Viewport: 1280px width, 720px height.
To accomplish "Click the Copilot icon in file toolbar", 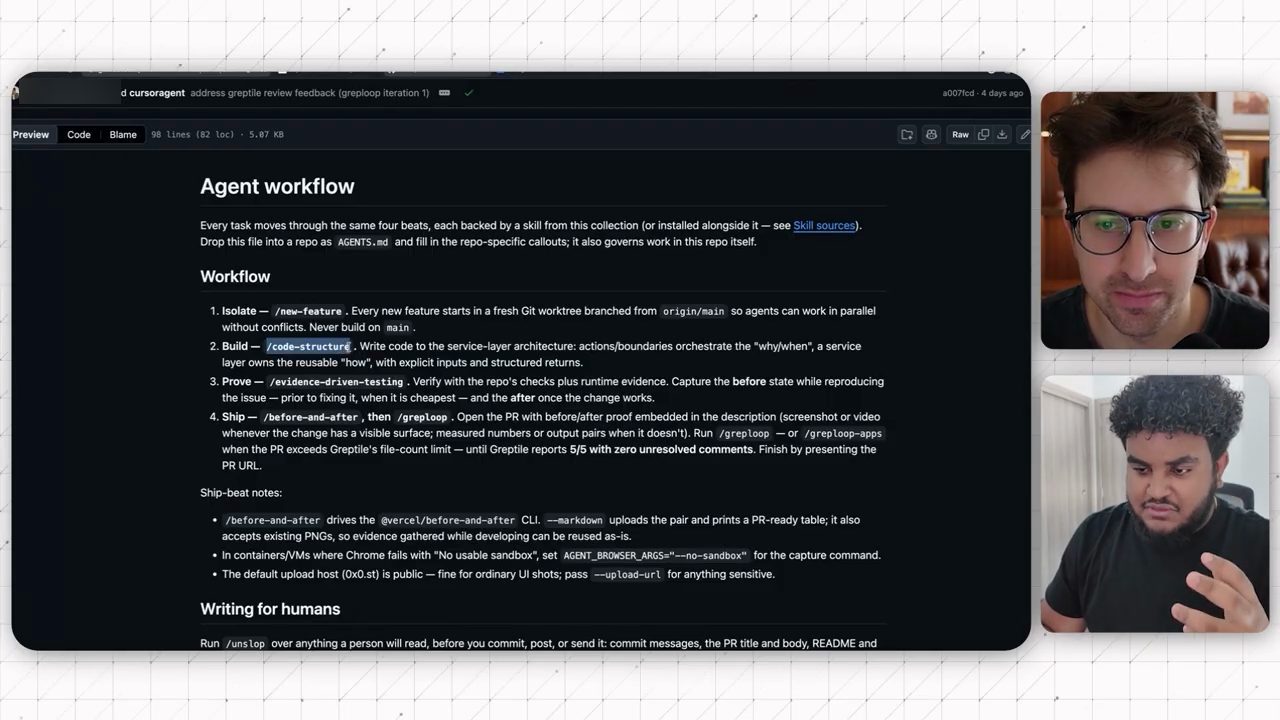I will click(931, 134).
